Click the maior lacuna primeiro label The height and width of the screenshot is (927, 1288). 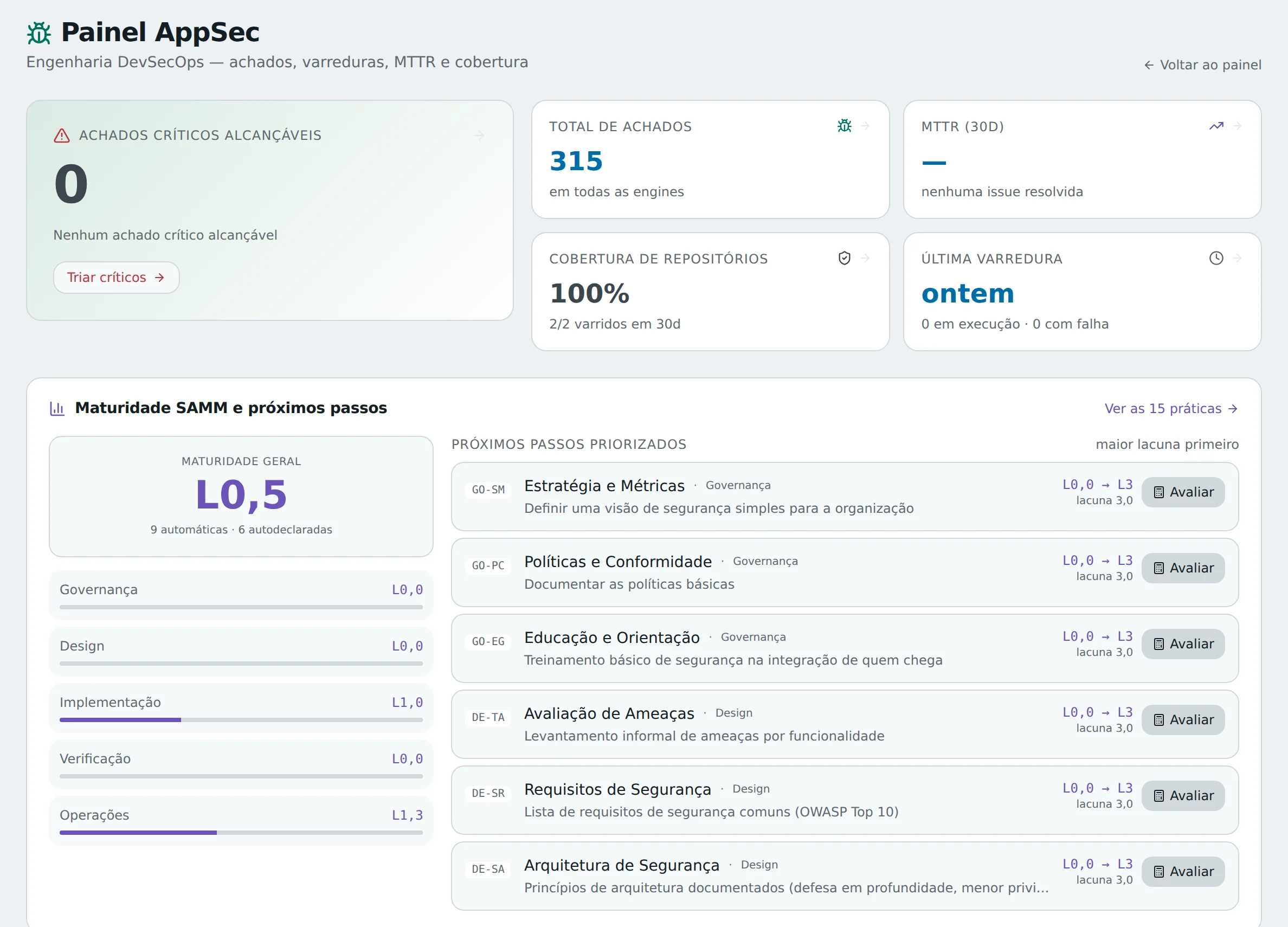point(1167,444)
